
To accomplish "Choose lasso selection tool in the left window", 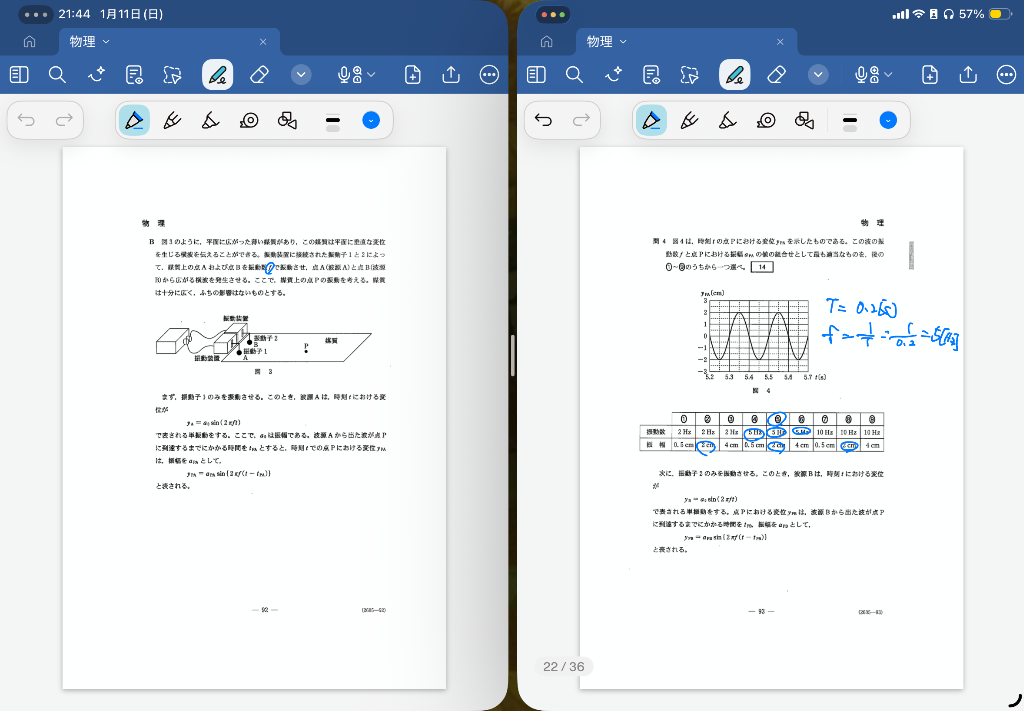I will tap(173, 75).
